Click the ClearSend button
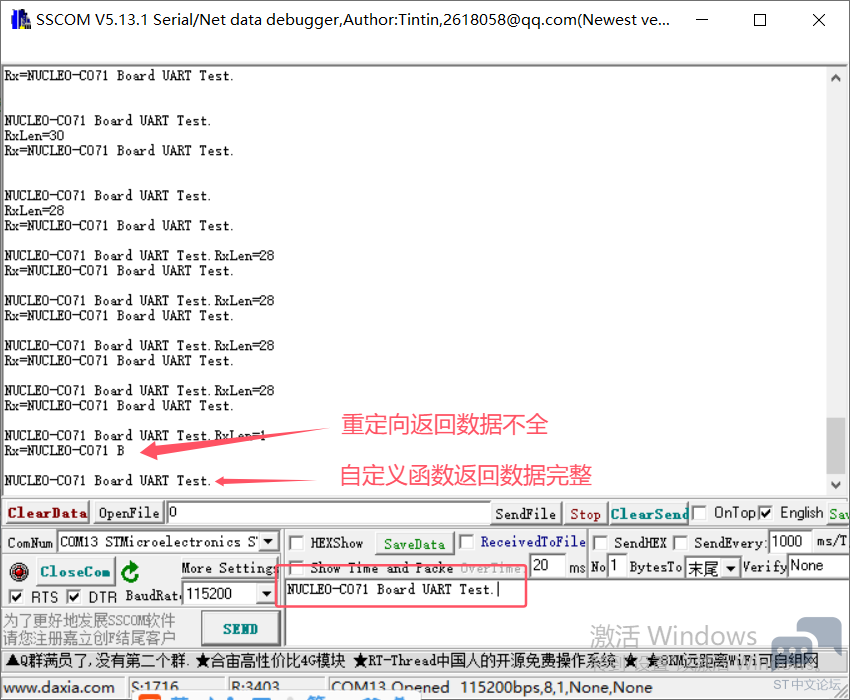 (649, 514)
